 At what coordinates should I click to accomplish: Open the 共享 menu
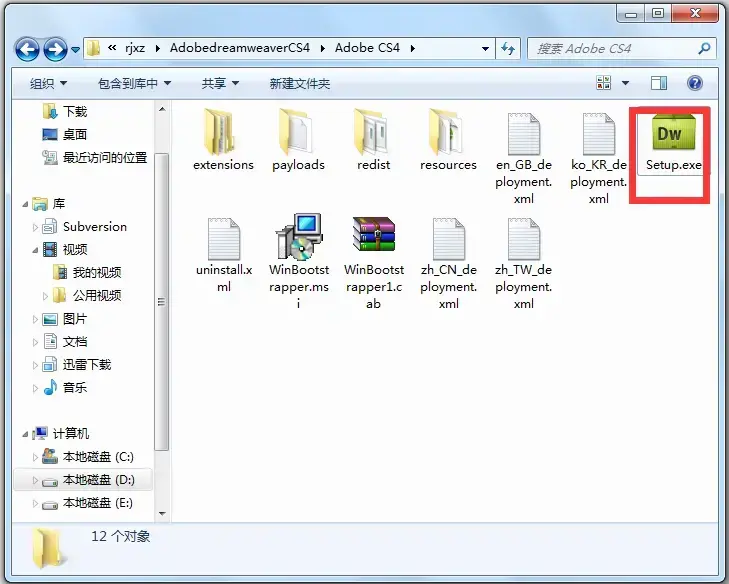click(220, 84)
